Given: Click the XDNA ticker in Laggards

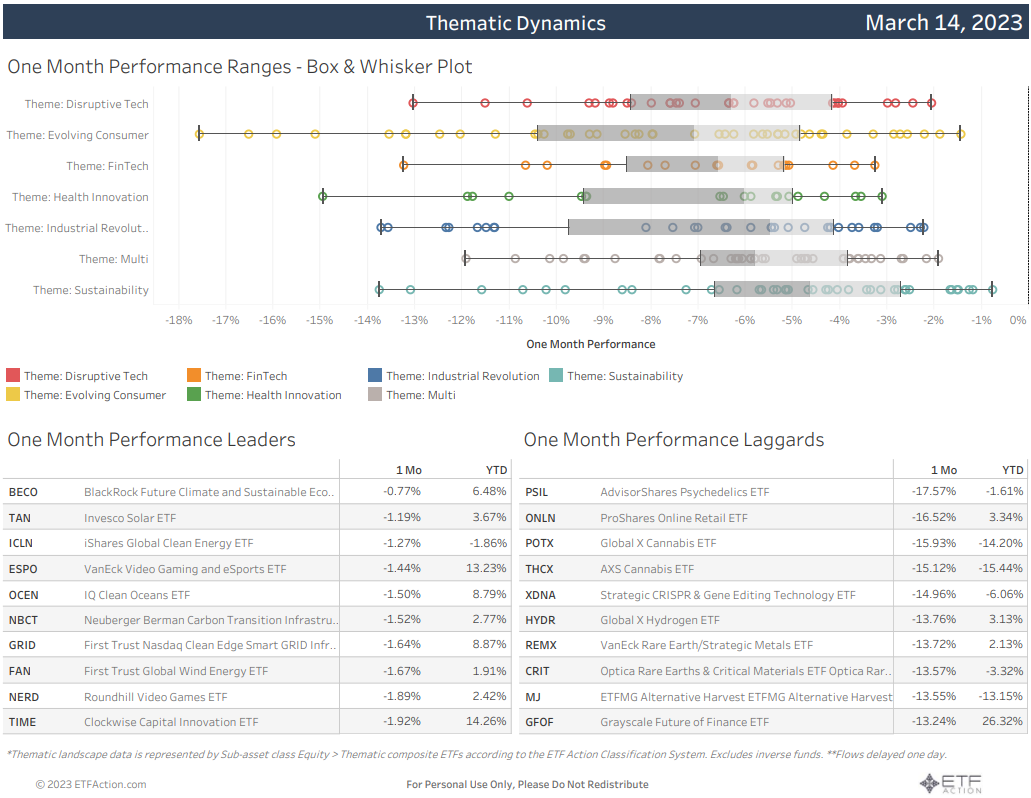Looking at the screenshot, I should pos(540,595).
